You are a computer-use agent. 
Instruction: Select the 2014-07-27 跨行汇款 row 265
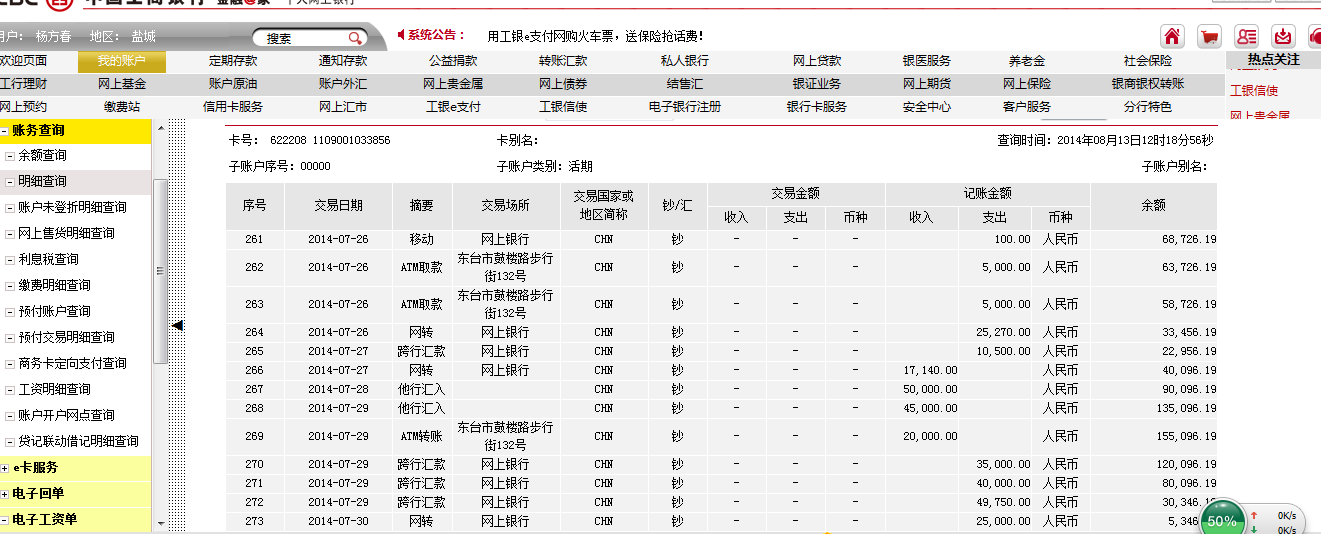[720, 351]
